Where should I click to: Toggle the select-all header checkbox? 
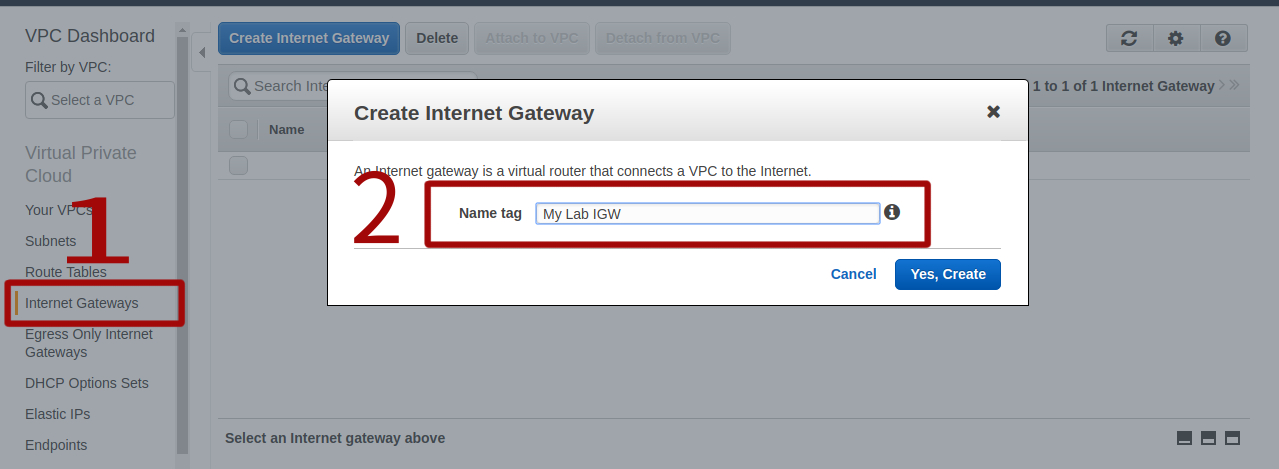tap(238, 129)
